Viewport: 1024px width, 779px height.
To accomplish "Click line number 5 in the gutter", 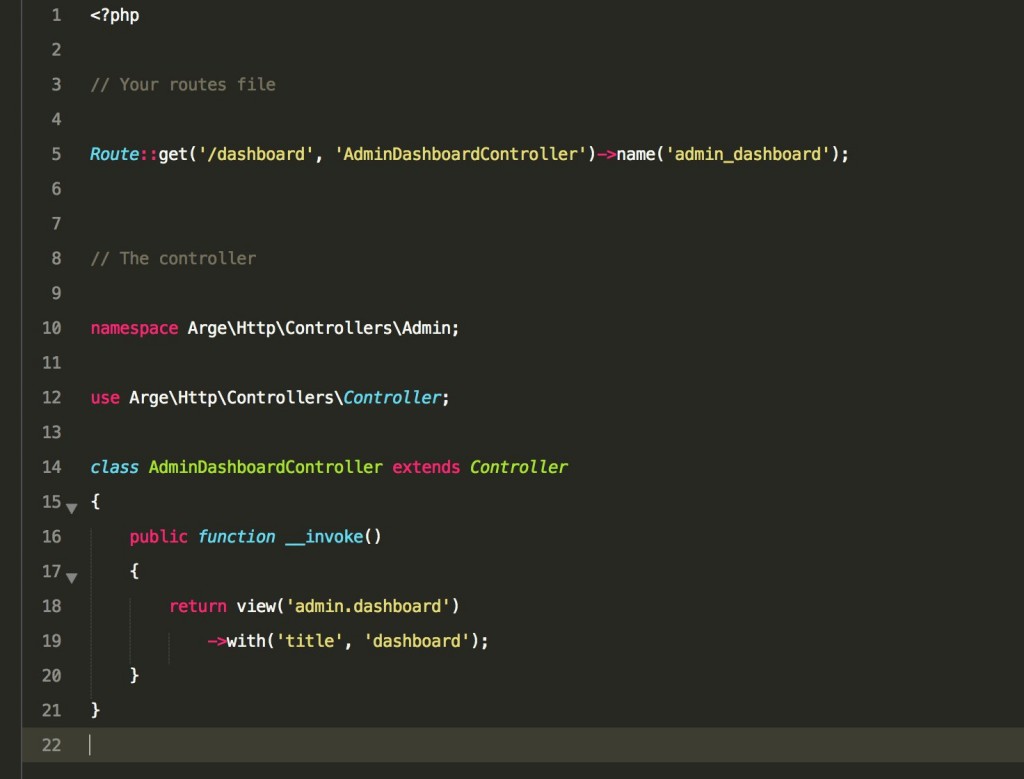I will pyautogui.click(x=56, y=154).
